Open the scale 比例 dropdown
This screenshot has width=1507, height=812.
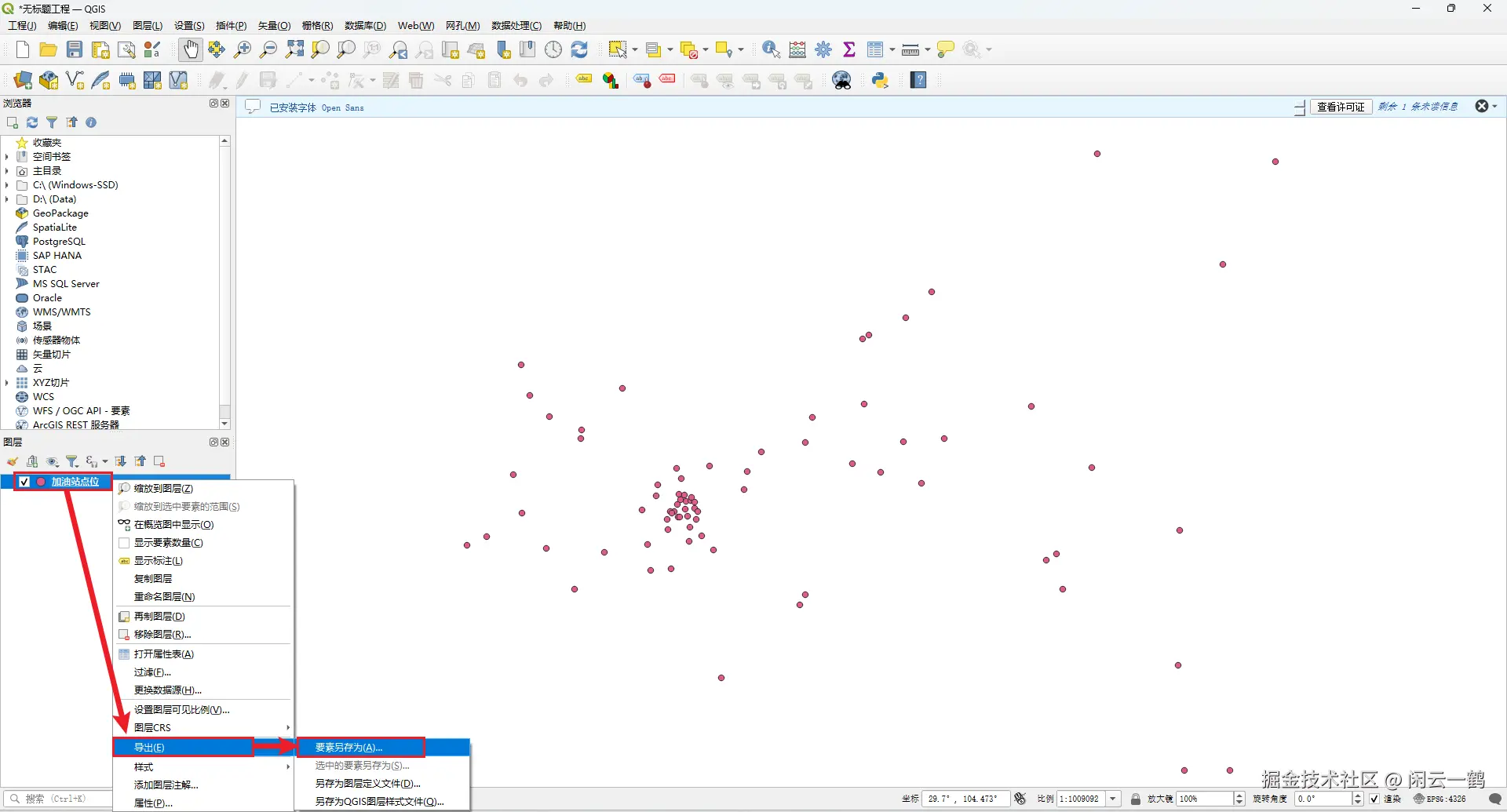[1113, 799]
